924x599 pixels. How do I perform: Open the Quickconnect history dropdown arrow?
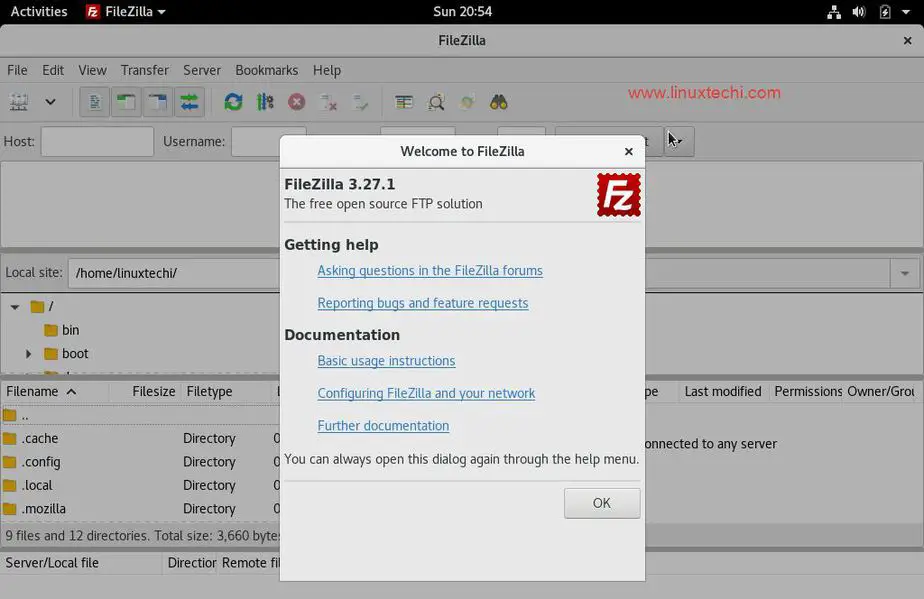679,141
